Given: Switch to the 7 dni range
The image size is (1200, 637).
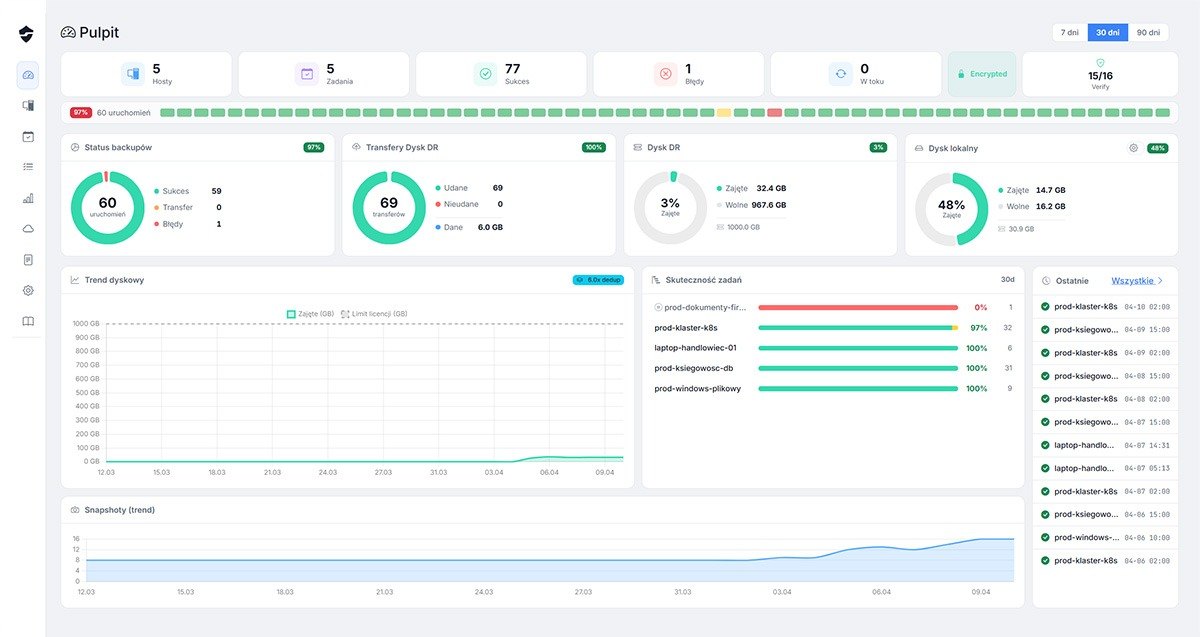Looking at the screenshot, I should click(x=1069, y=33).
